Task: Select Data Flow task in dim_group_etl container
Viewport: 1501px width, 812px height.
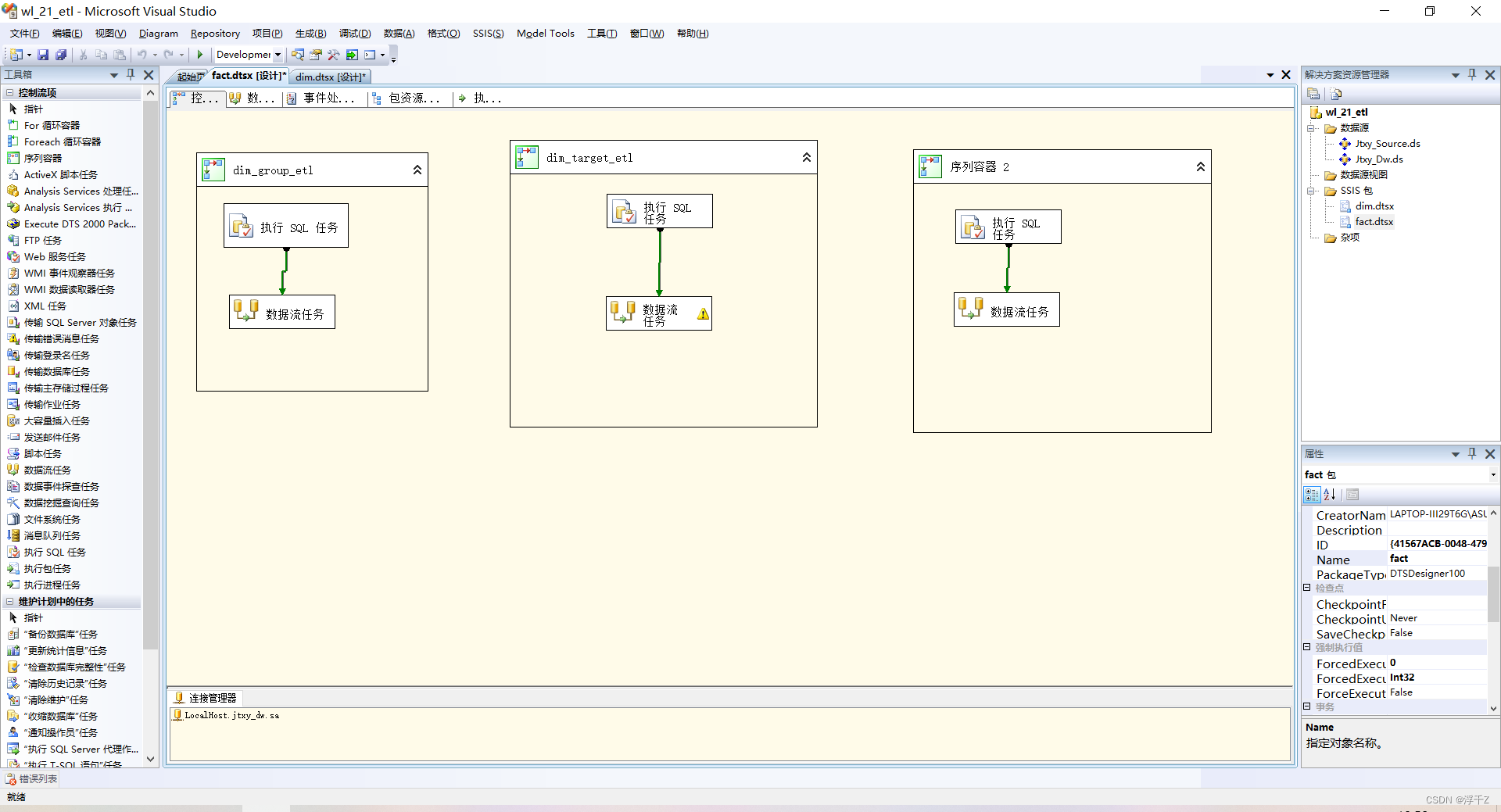Action: pyautogui.click(x=282, y=313)
